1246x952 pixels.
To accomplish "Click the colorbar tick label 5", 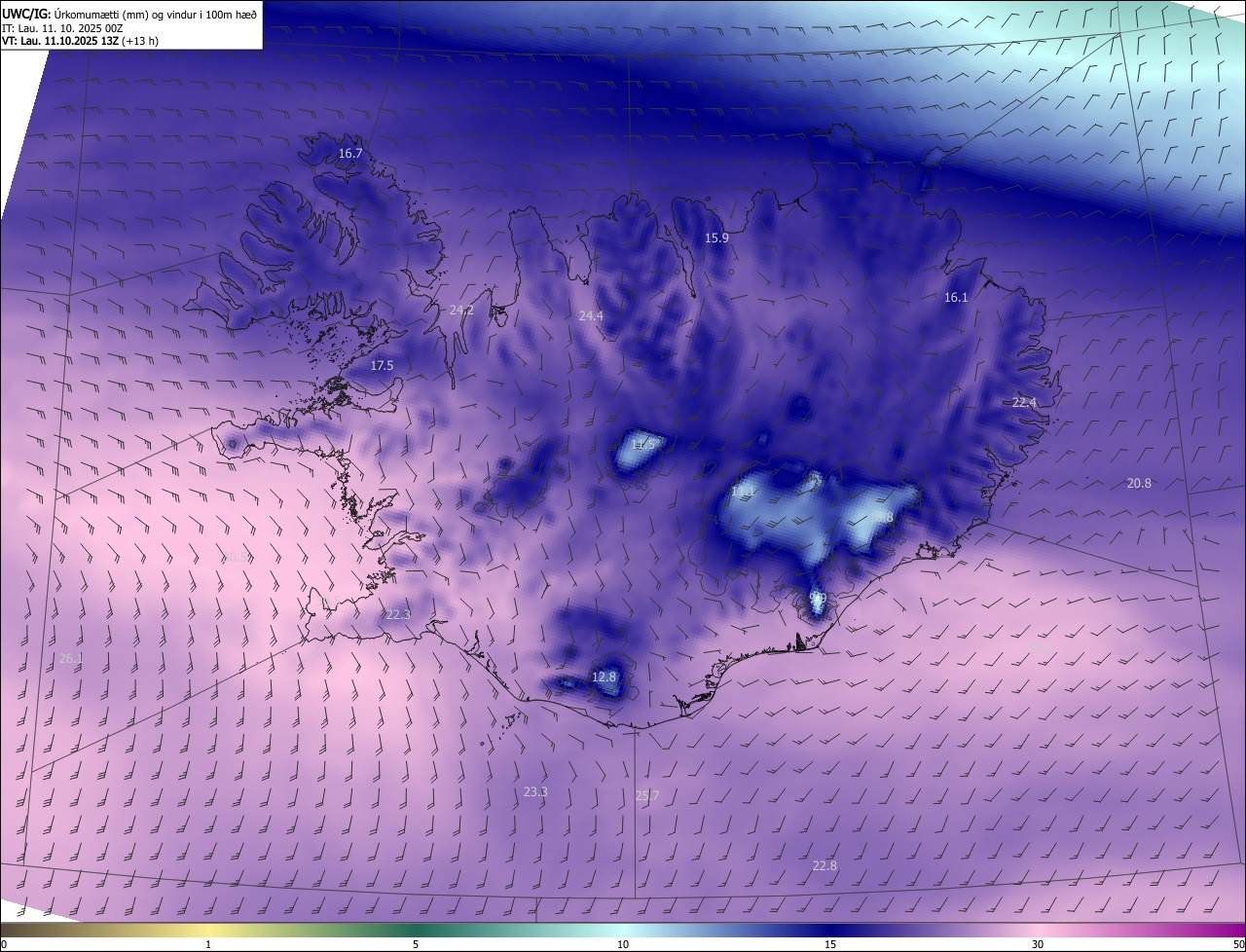I will pyautogui.click(x=416, y=945).
